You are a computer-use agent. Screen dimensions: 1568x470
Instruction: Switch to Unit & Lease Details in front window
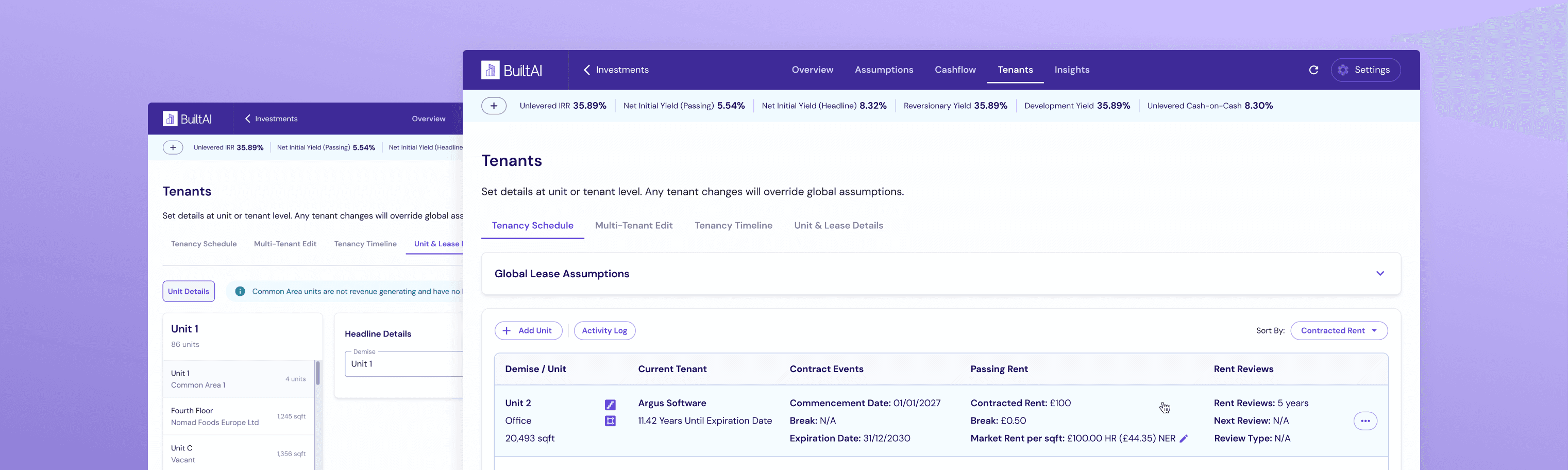point(838,225)
